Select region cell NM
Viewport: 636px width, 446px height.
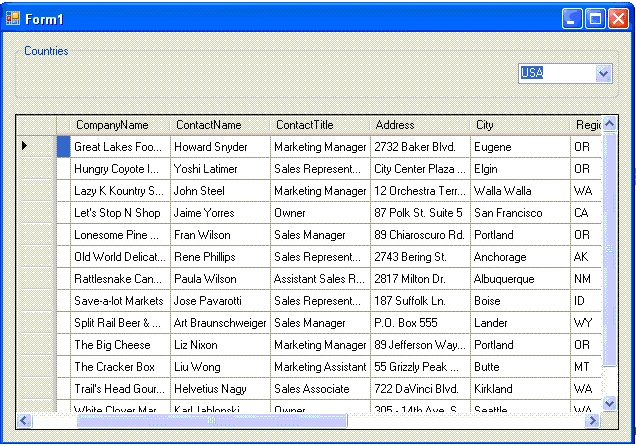pyautogui.click(x=586, y=279)
